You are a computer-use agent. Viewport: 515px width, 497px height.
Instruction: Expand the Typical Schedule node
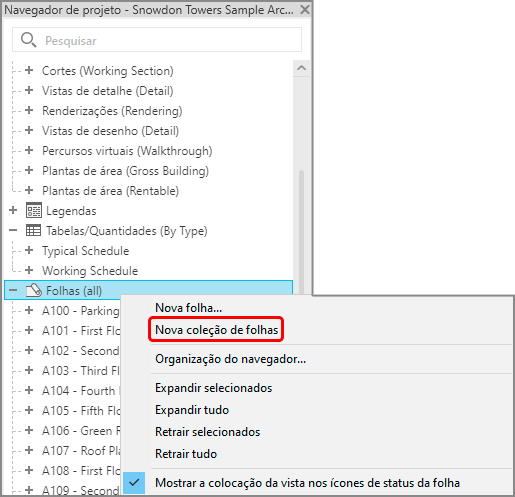(x=29, y=250)
